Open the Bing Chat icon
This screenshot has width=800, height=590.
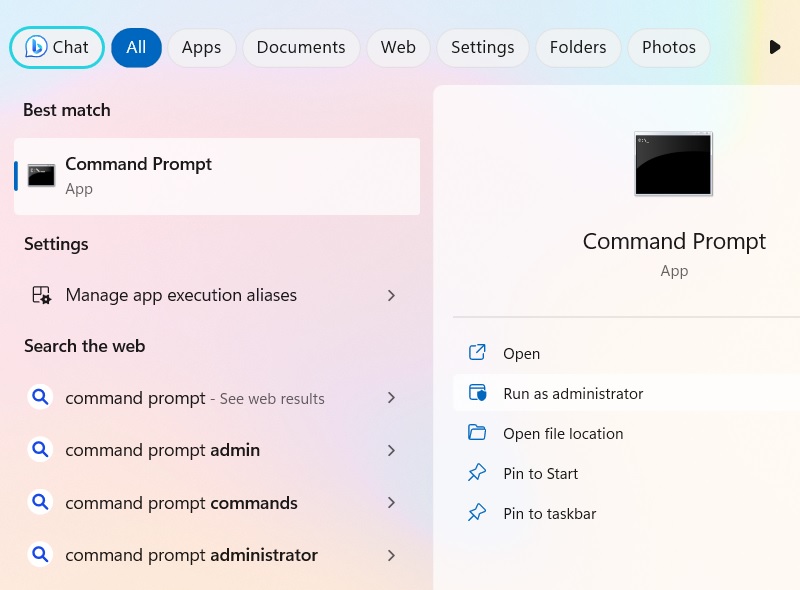[x=35, y=47]
